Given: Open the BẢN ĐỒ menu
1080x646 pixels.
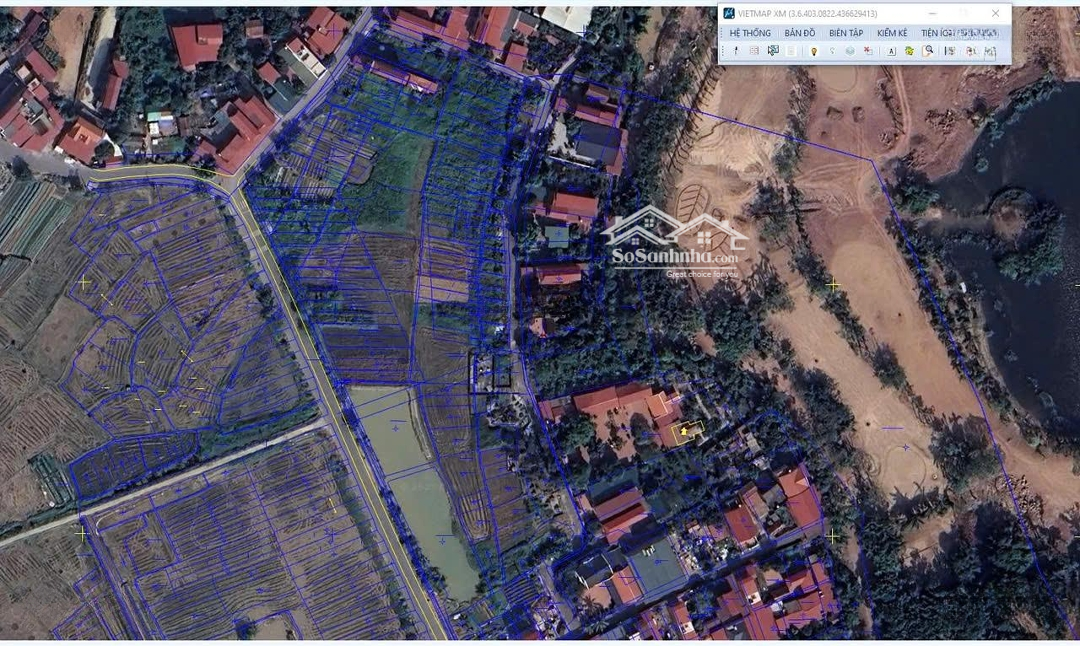Looking at the screenshot, I should (800, 33).
